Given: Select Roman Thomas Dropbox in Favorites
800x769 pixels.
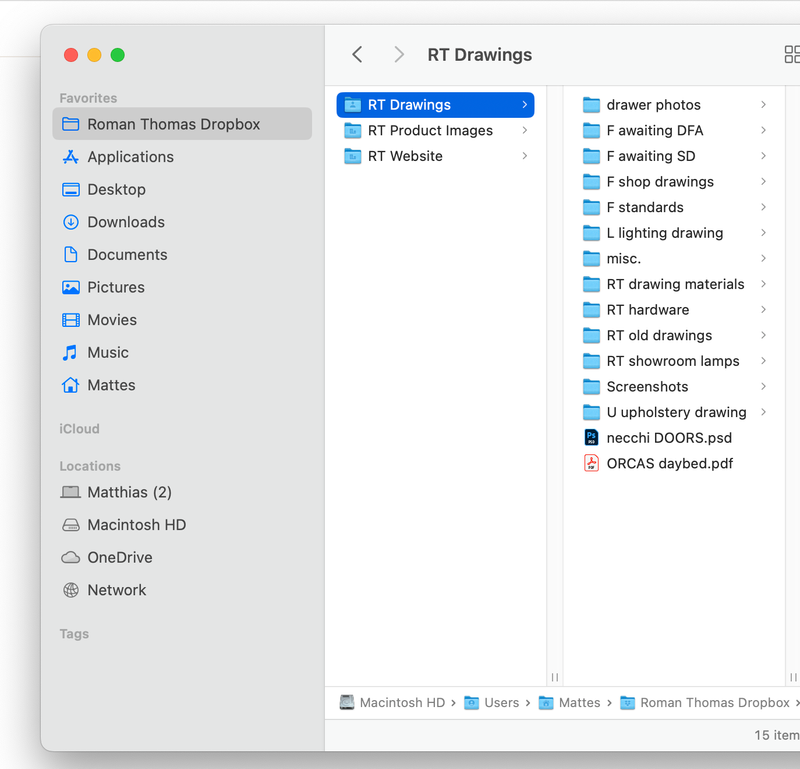Looking at the screenshot, I should 173,124.
